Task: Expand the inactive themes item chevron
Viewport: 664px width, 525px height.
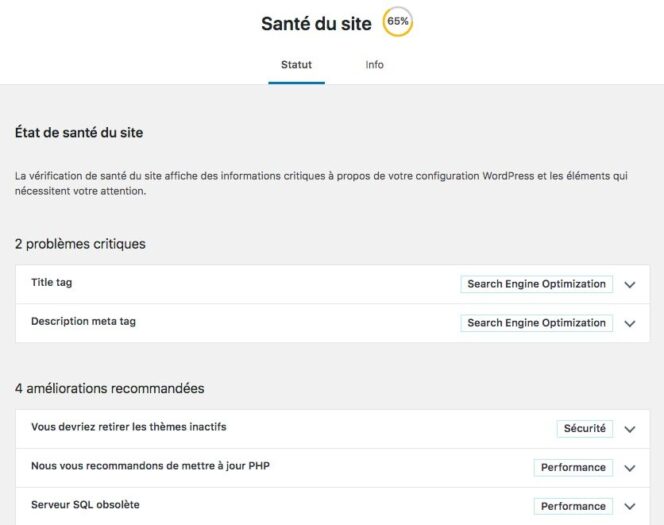Action: (630, 429)
